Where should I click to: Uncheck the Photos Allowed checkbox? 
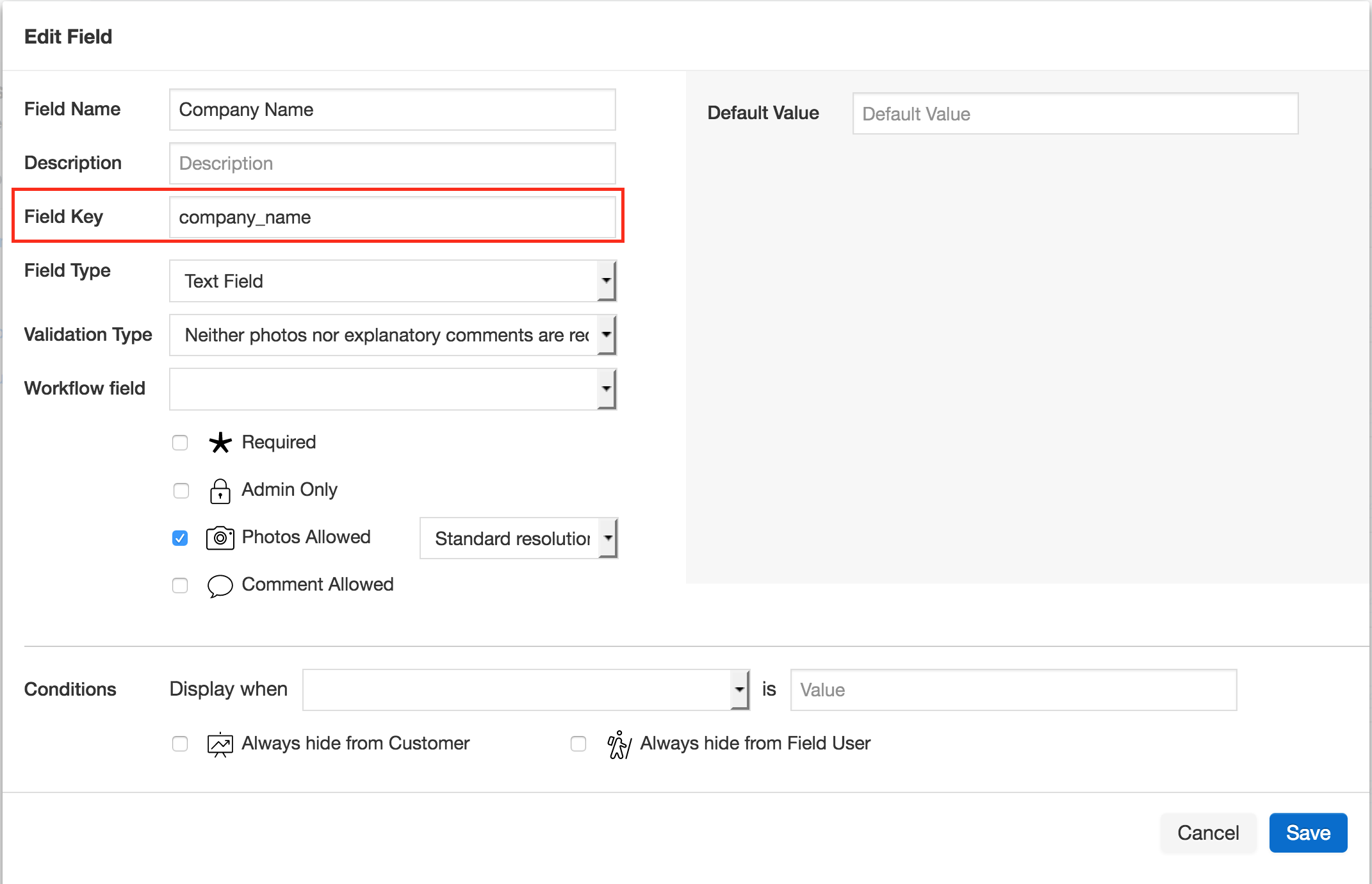coord(180,538)
